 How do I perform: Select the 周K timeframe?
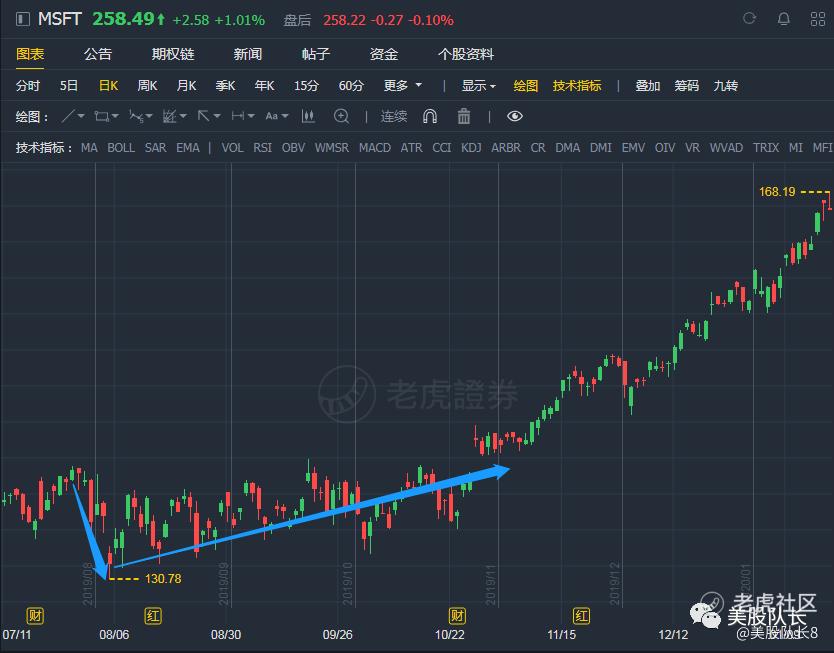point(147,86)
